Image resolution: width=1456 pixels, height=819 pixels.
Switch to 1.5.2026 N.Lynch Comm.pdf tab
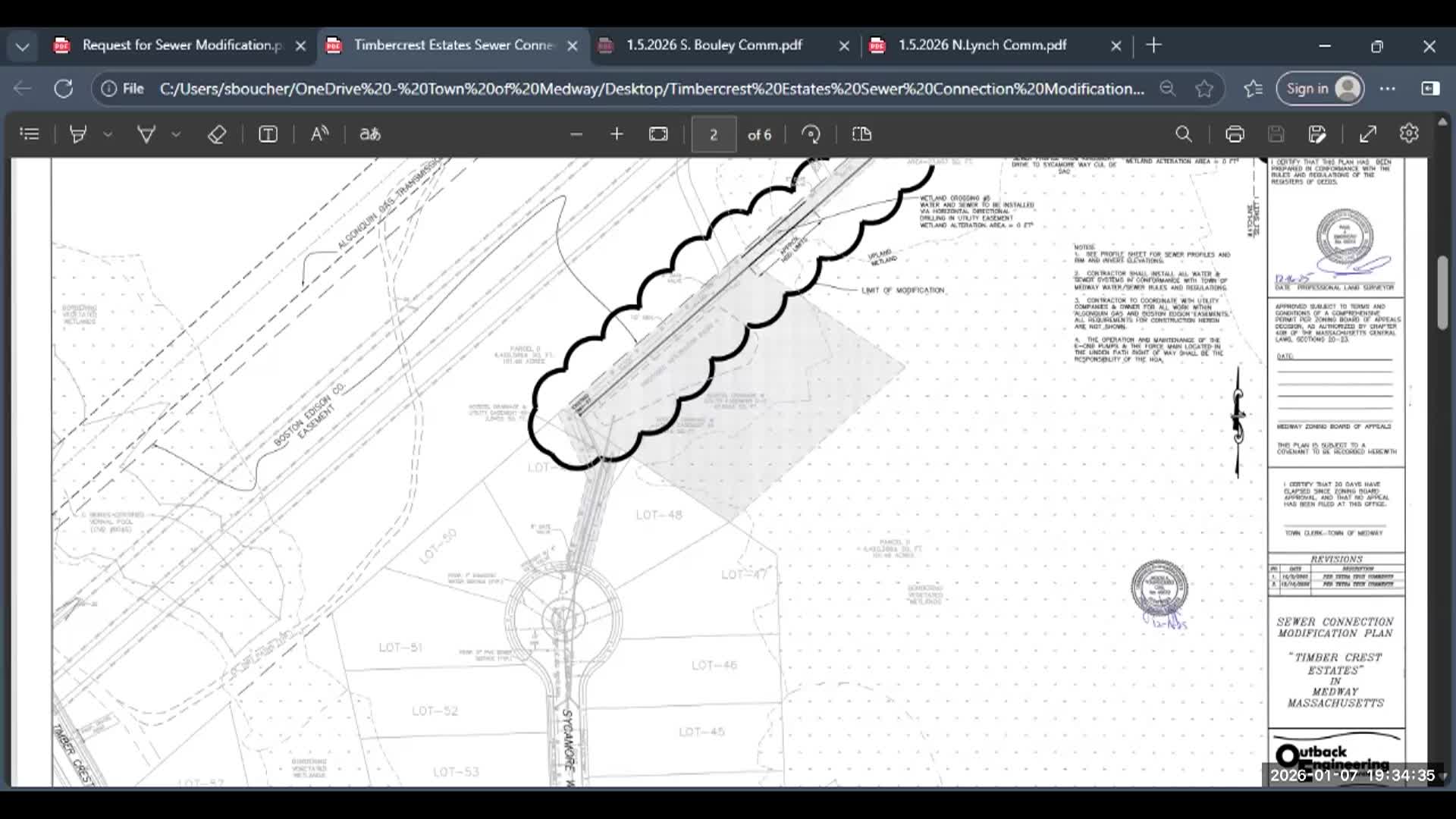point(982,45)
